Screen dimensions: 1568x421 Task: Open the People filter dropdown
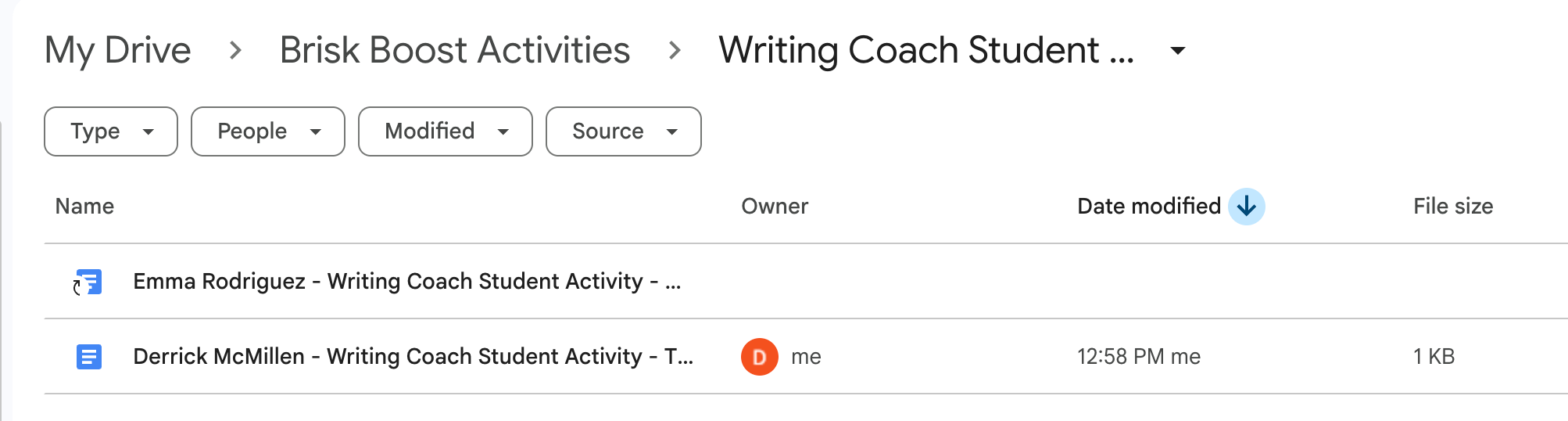[268, 131]
